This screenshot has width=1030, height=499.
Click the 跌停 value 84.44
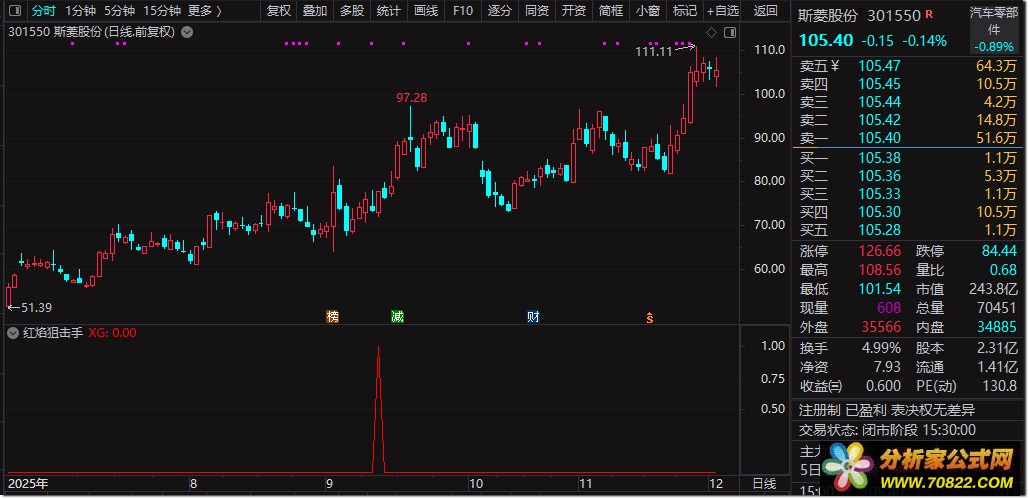[999, 251]
